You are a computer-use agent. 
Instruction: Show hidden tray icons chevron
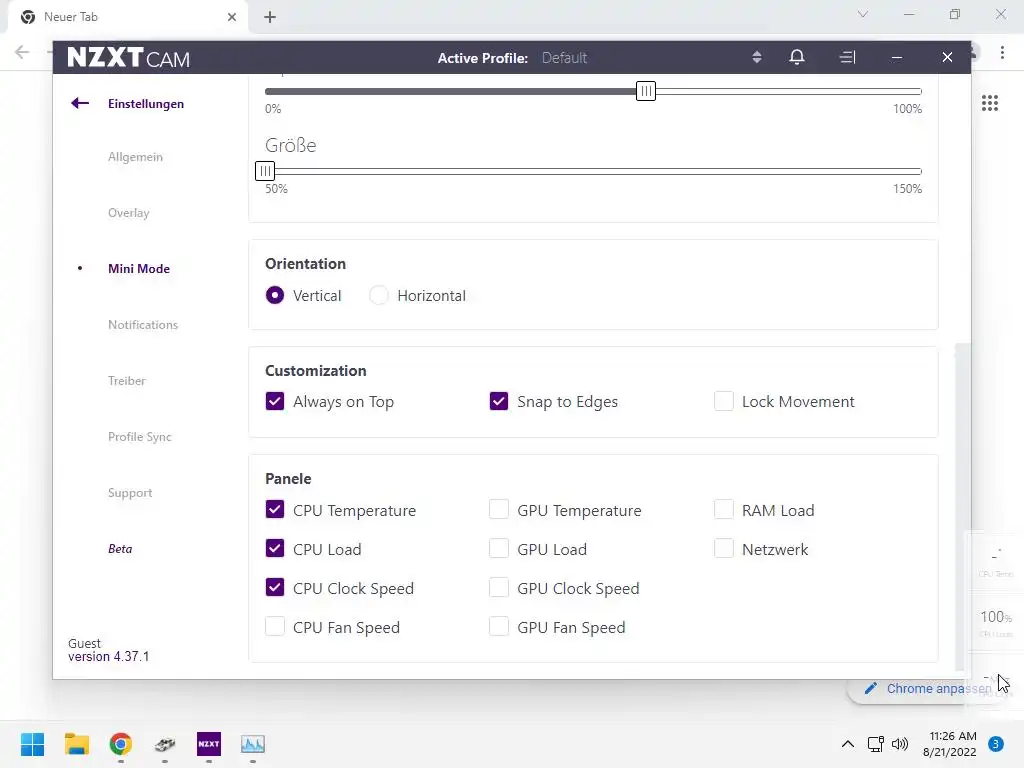tap(848, 744)
